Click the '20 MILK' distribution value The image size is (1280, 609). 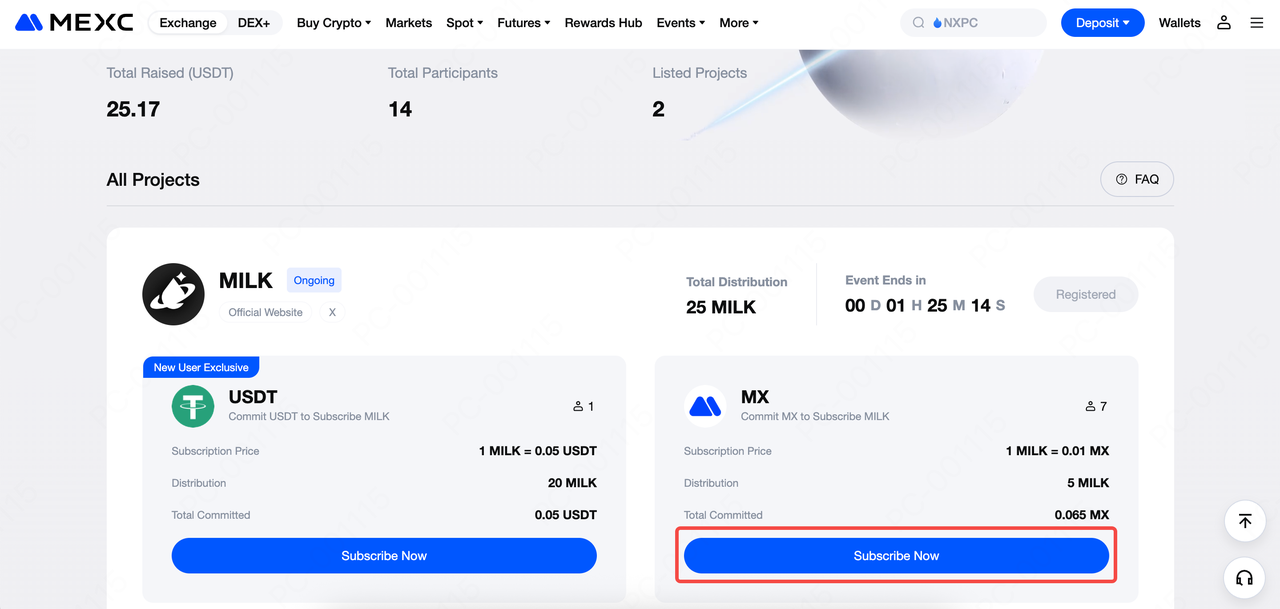(x=572, y=483)
